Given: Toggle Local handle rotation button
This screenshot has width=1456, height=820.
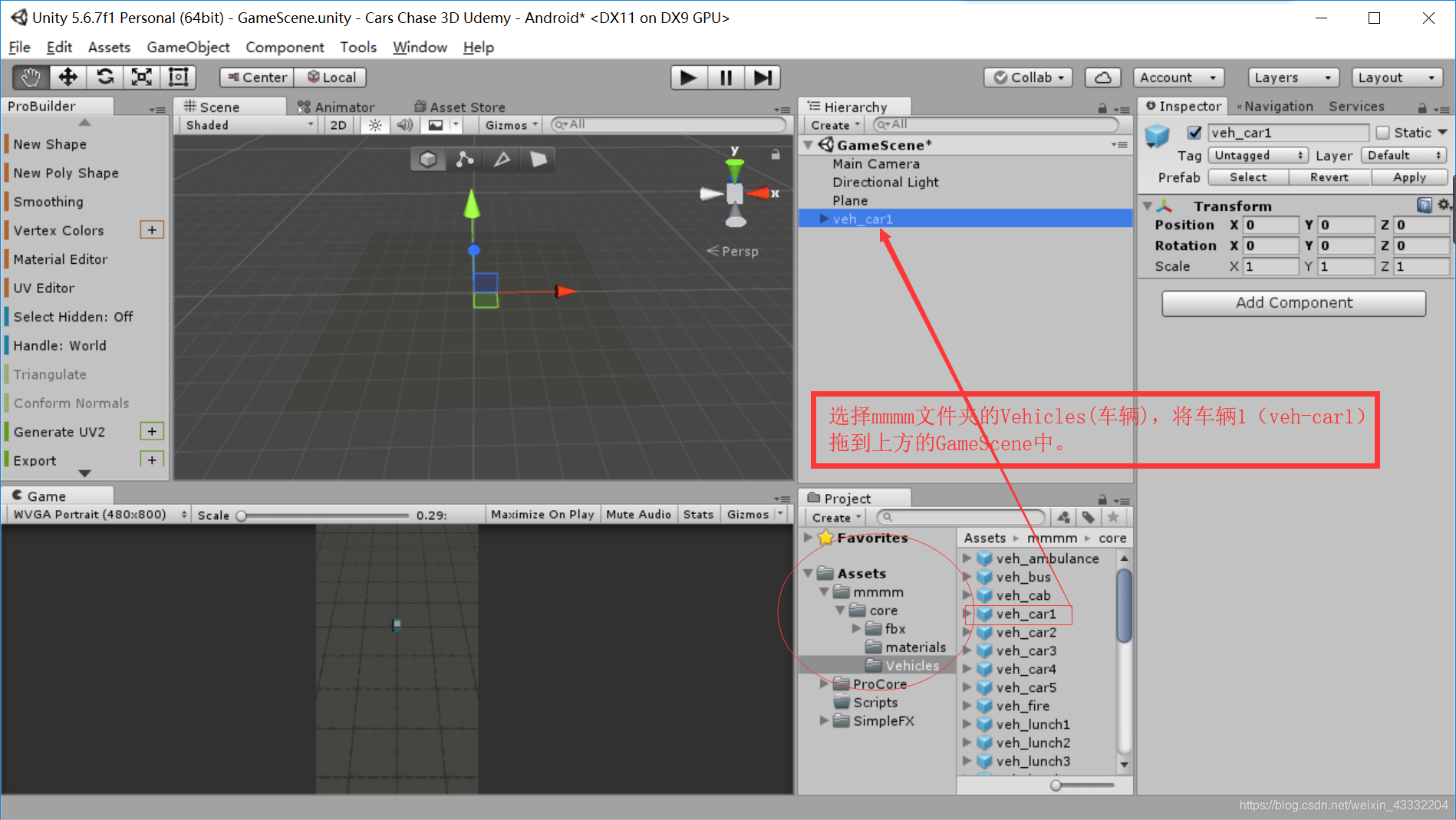Looking at the screenshot, I should click(x=332, y=77).
